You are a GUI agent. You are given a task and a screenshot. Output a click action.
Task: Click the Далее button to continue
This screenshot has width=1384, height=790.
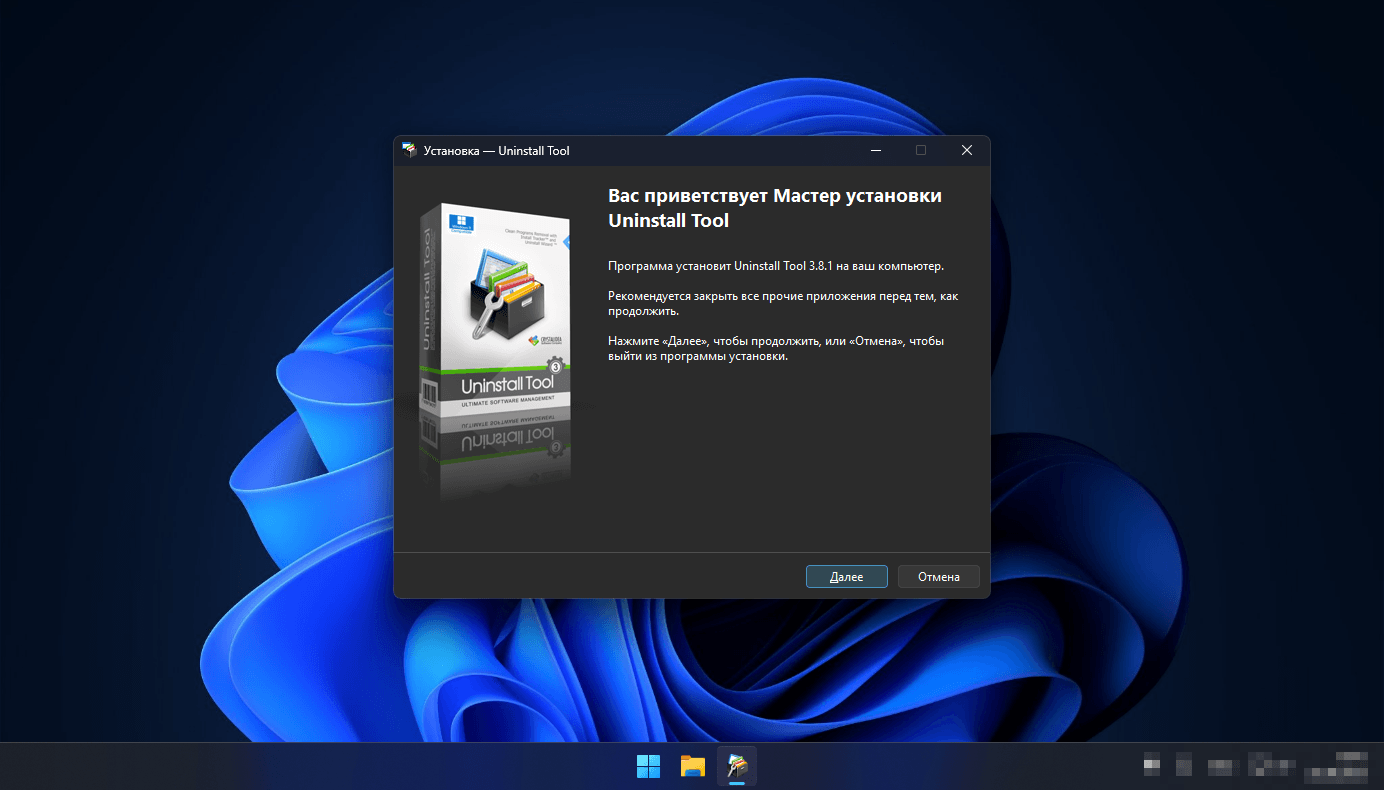click(846, 577)
